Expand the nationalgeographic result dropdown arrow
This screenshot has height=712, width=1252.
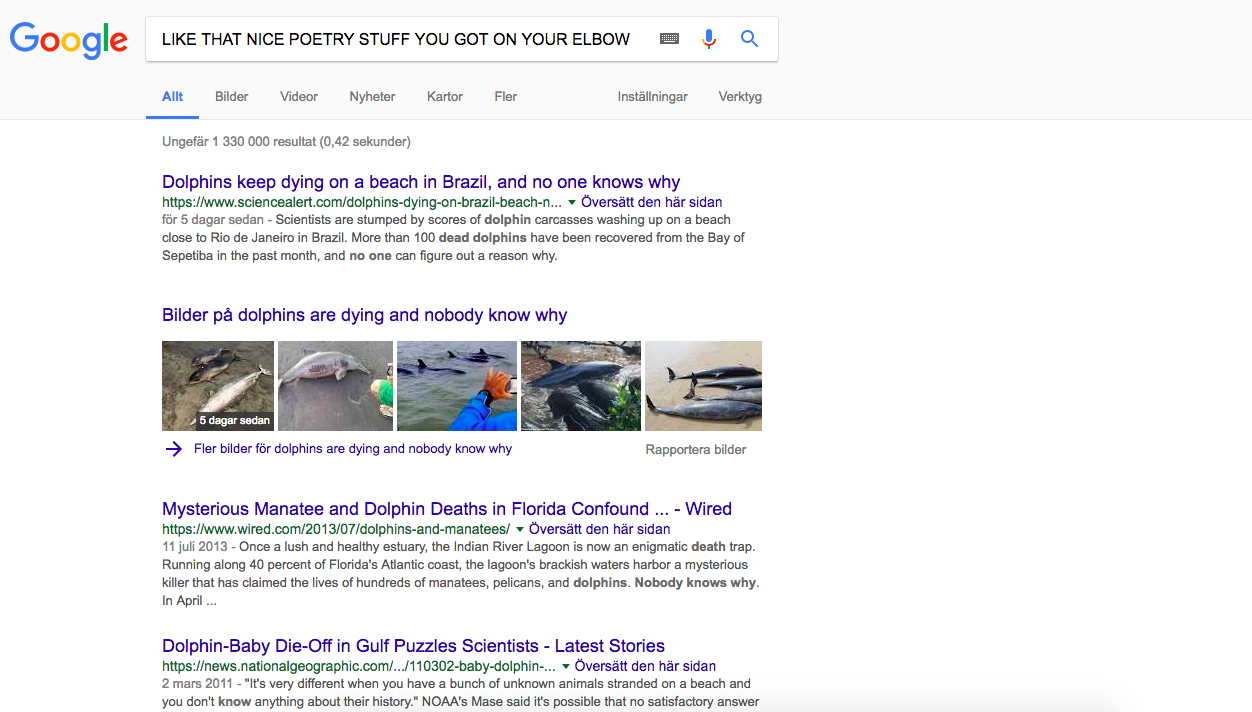(x=566, y=667)
